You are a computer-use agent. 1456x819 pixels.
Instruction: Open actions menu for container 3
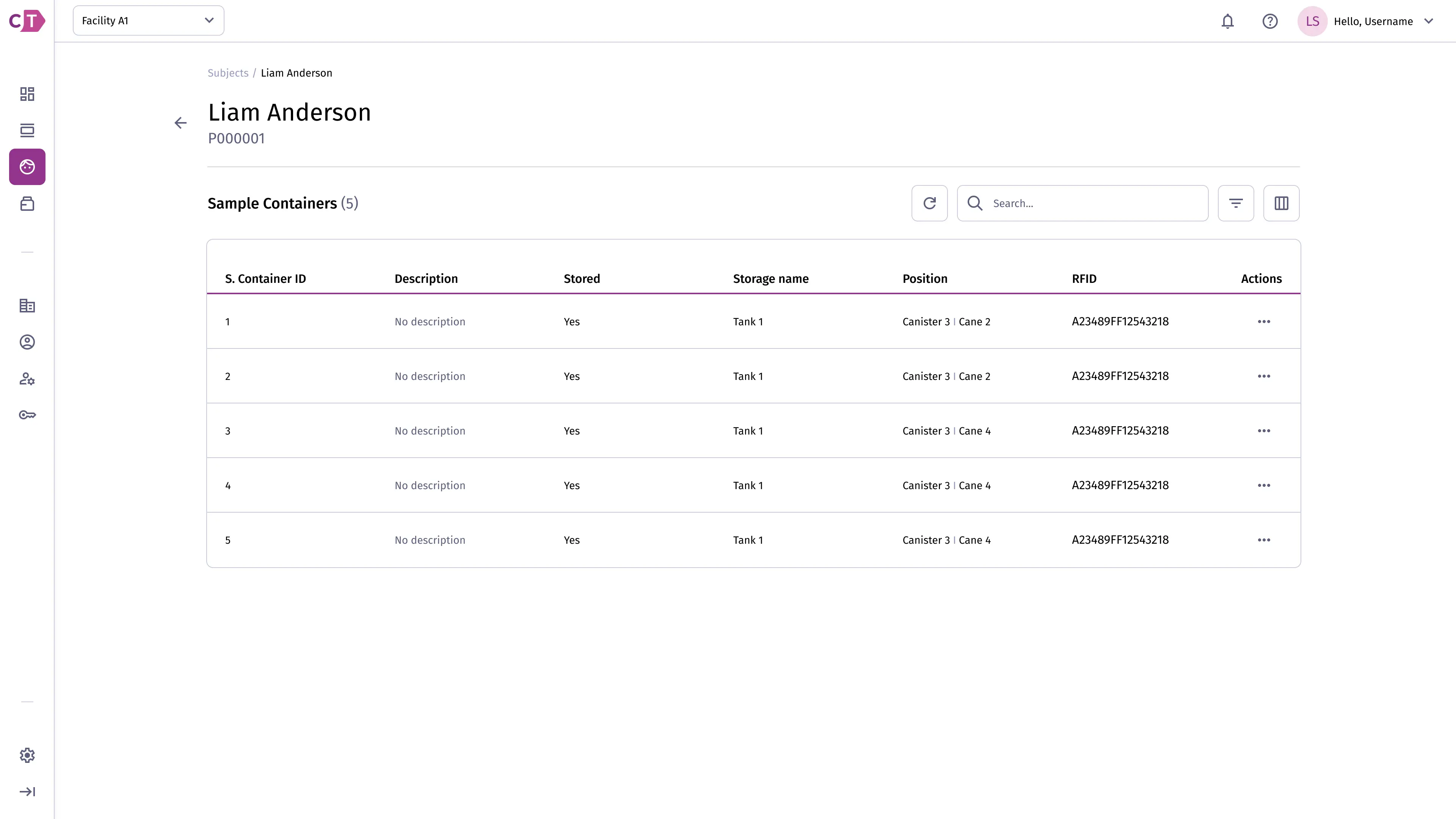click(x=1264, y=431)
